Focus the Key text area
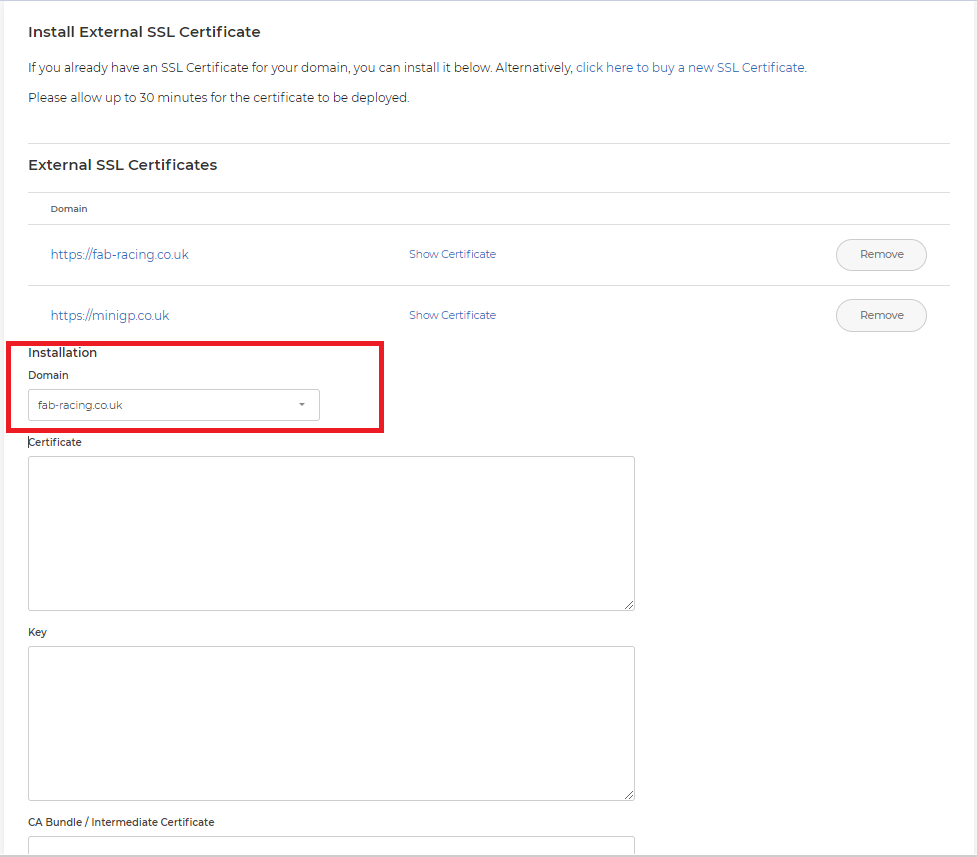Viewport: 977px width, 857px height. pos(331,724)
